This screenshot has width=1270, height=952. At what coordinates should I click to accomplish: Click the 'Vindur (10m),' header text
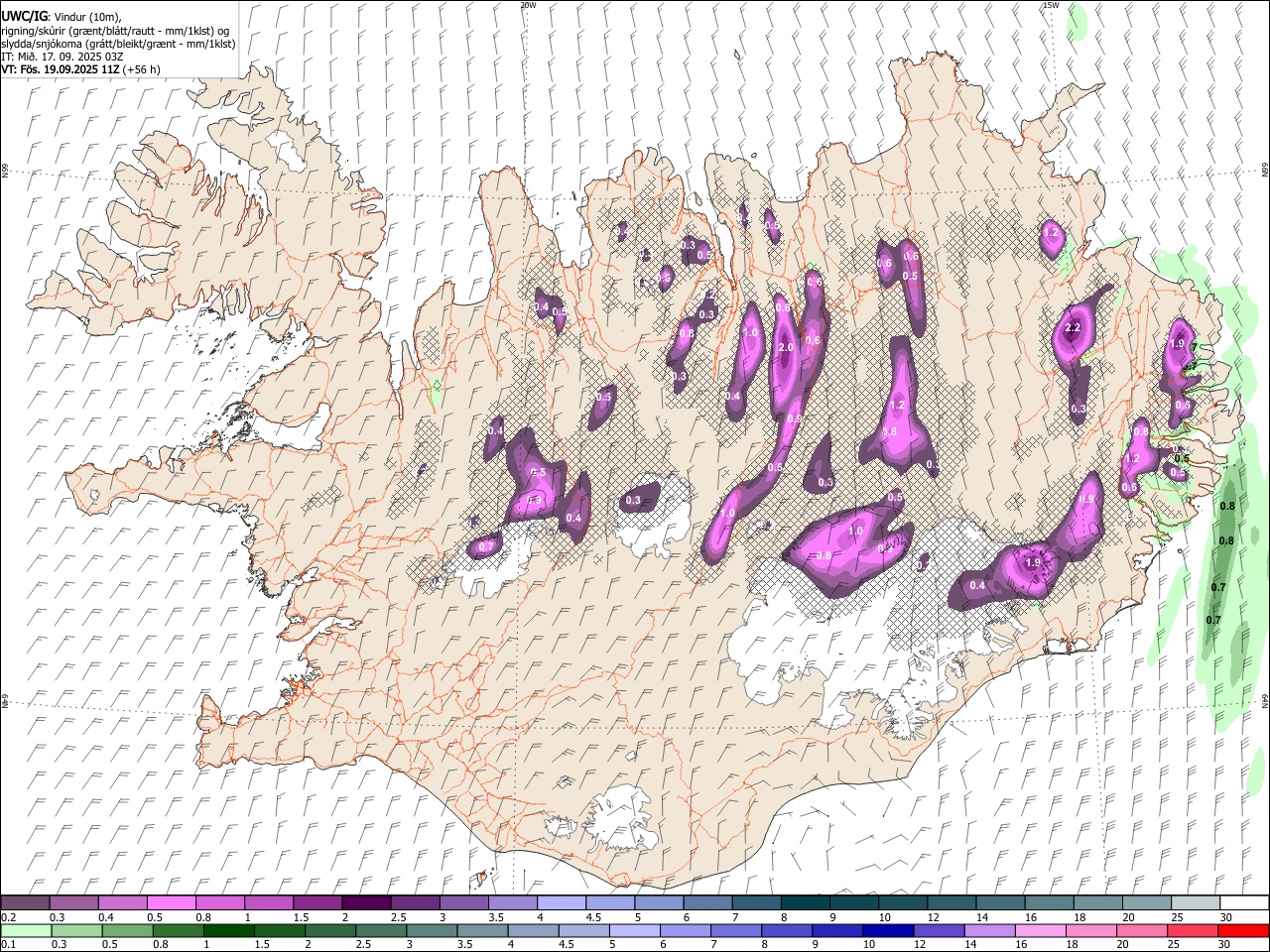click(86, 17)
